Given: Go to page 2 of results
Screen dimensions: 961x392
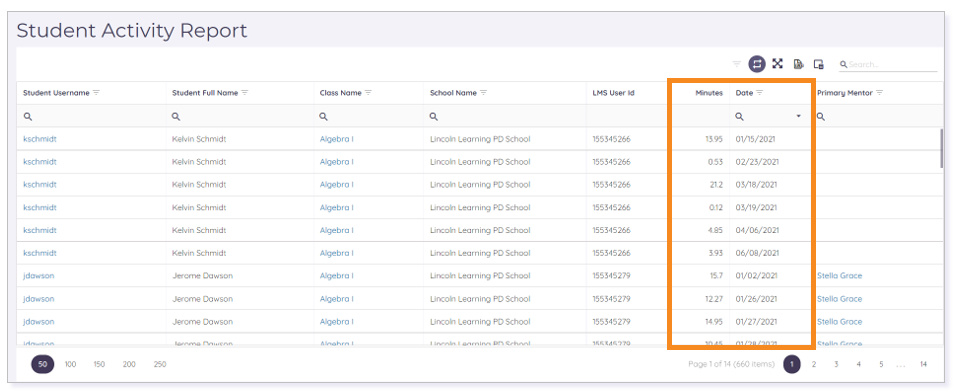Looking at the screenshot, I should tap(814, 364).
